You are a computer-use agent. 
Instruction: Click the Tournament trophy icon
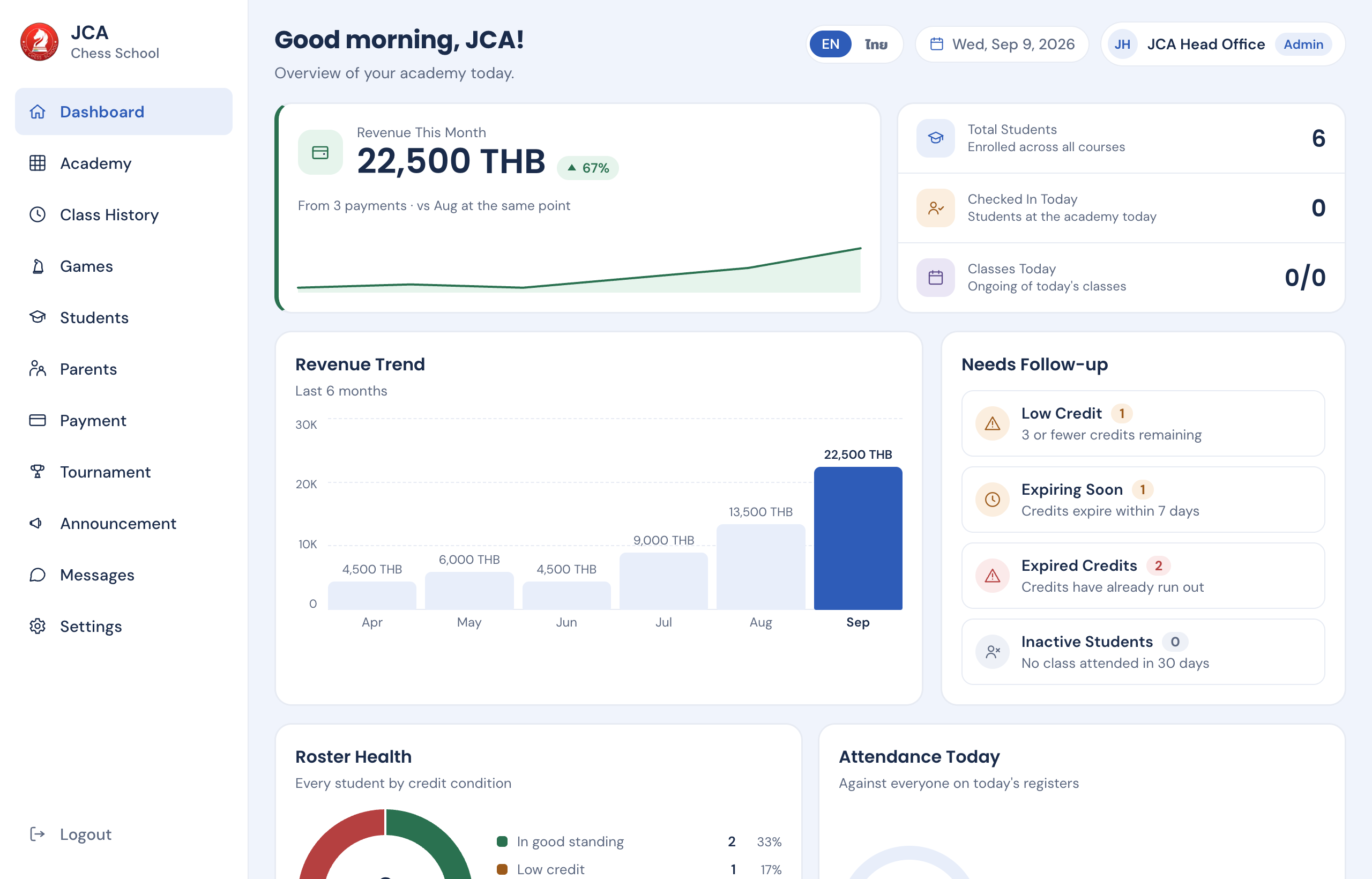[38, 472]
